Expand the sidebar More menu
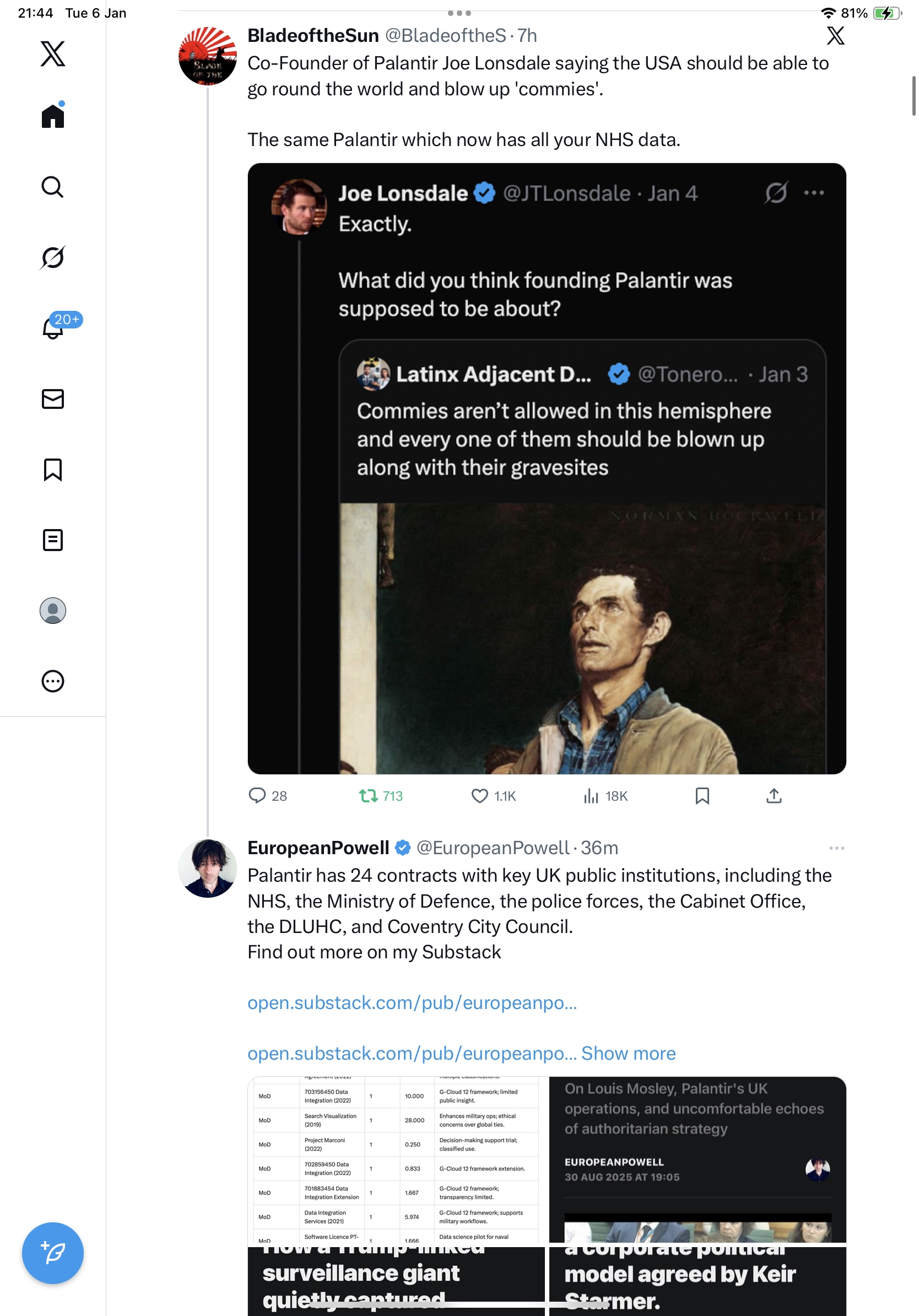919x1316 pixels. tap(53, 681)
